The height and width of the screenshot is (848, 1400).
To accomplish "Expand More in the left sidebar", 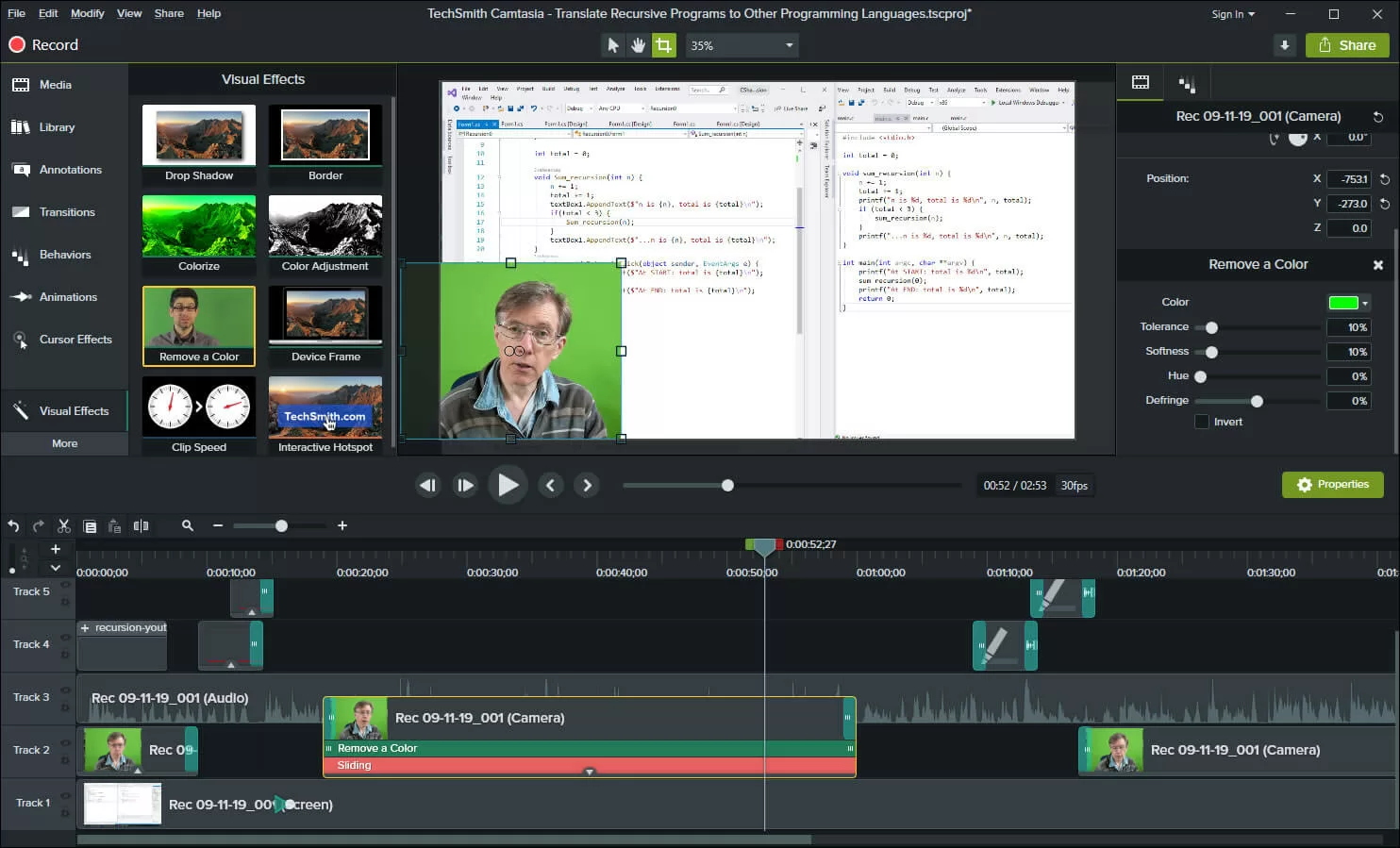I will coord(64,443).
